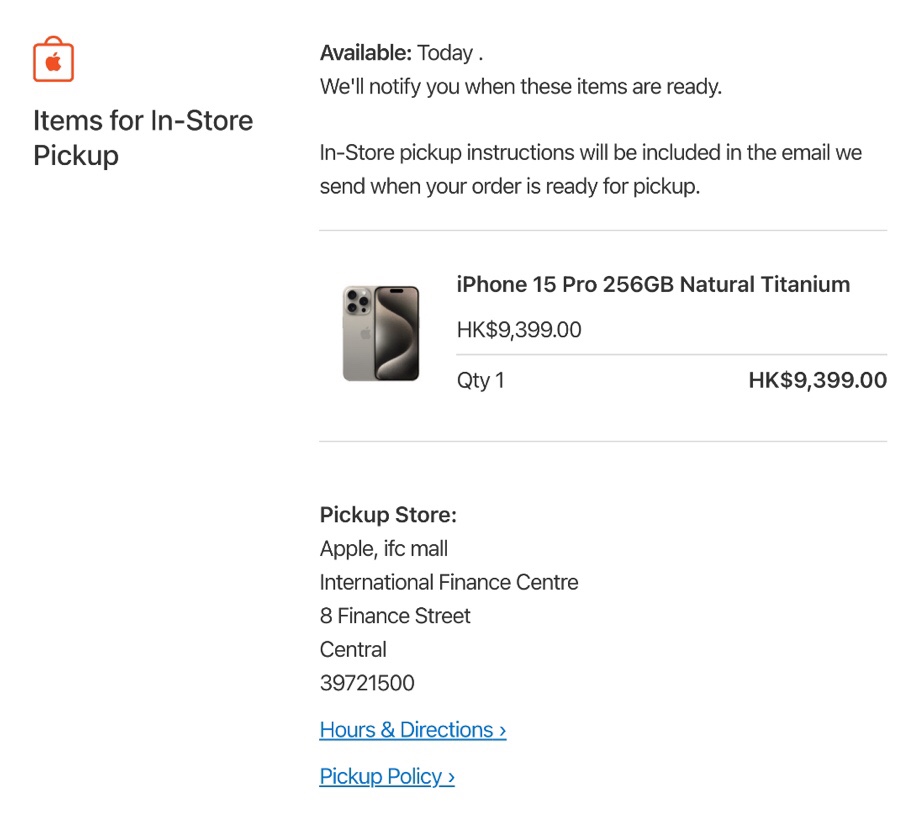Click the 8 Finance Street address line

(395, 616)
